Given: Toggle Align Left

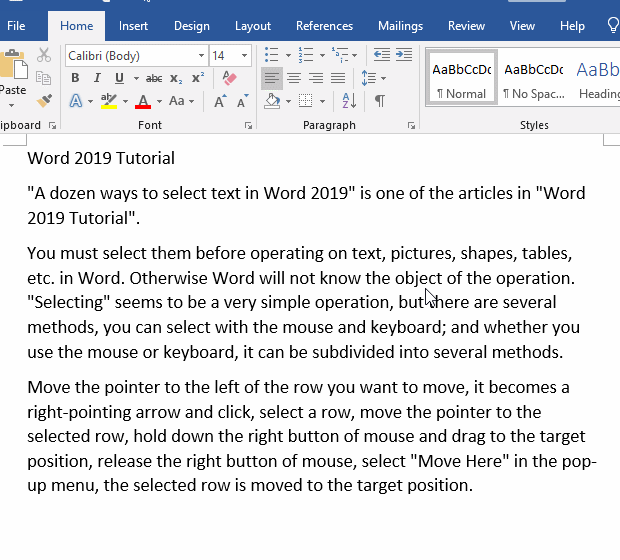Looking at the screenshot, I should [272, 78].
